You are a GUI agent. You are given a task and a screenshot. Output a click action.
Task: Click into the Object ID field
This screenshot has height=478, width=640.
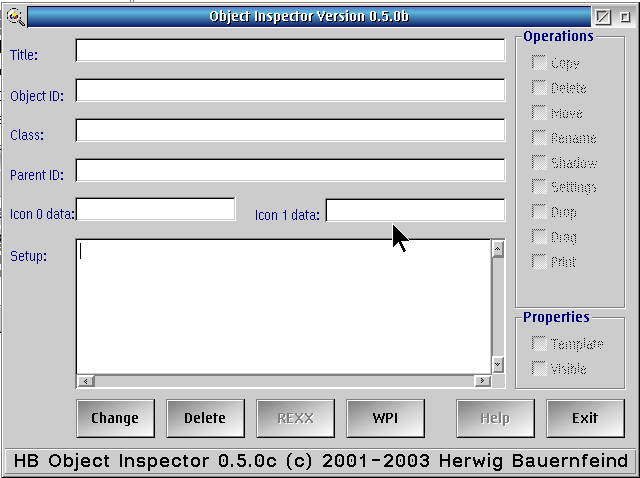tap(290, 91)
